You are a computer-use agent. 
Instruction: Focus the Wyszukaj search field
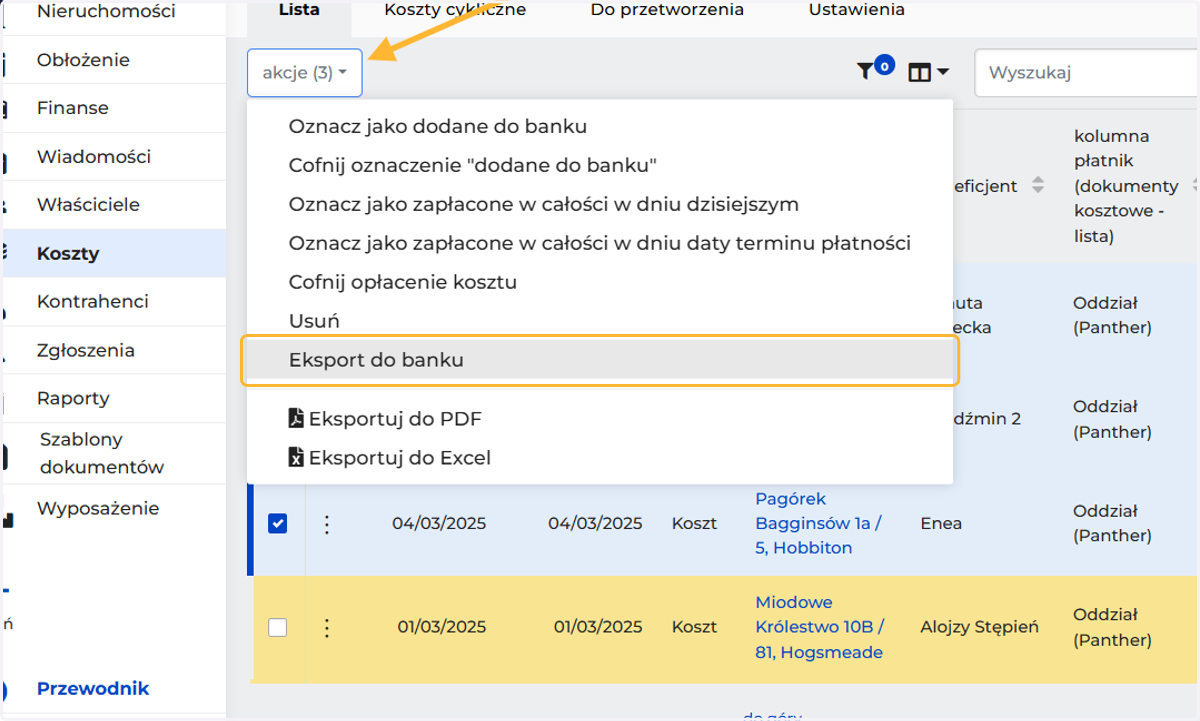click(1087, 72)
